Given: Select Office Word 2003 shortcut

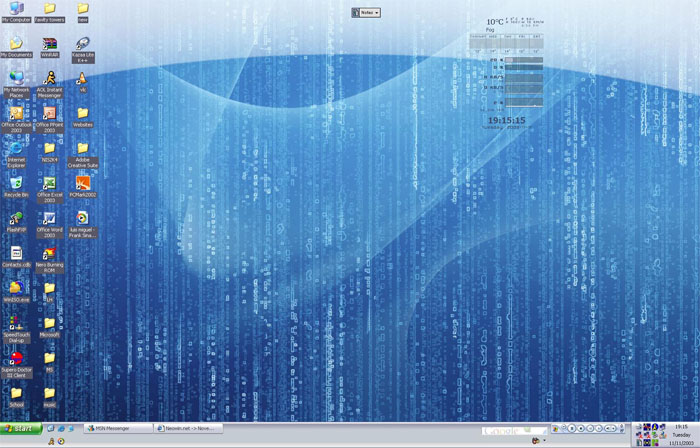Looking at the screenshot, I should 50,224.
